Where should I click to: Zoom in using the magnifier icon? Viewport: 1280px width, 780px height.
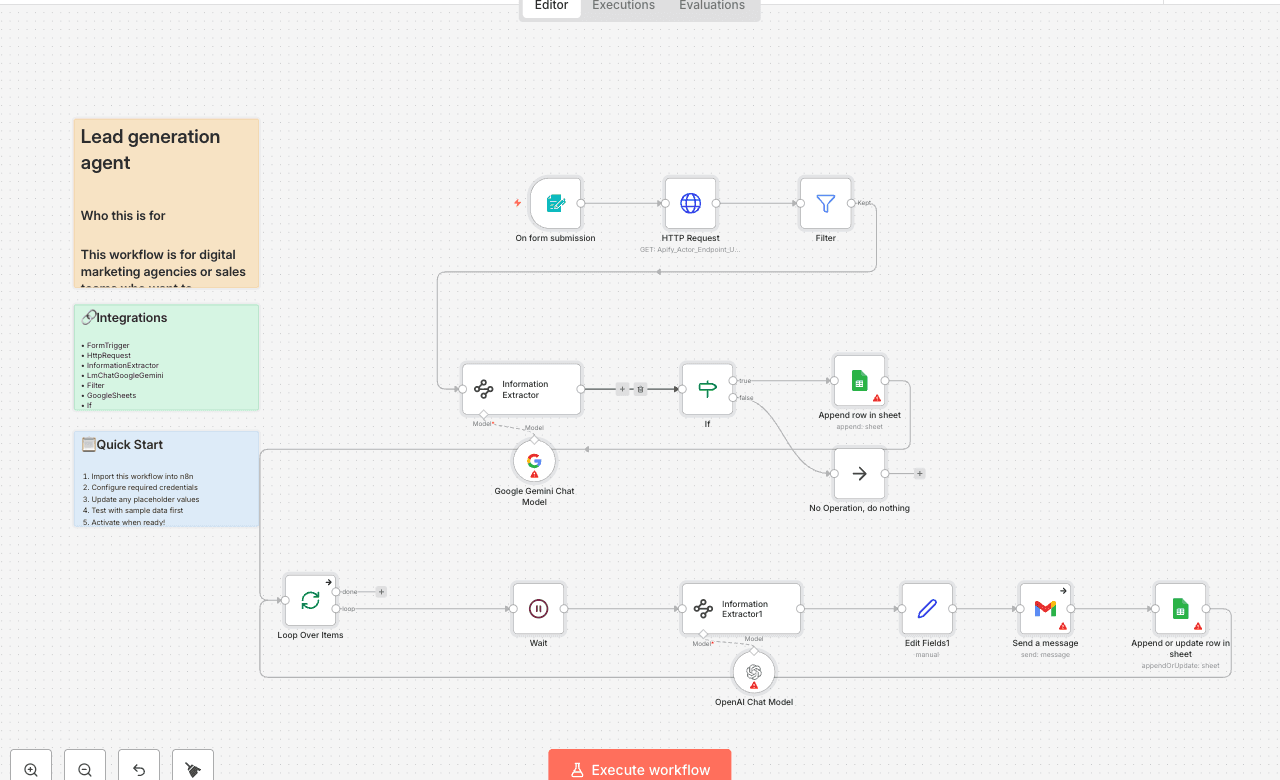coord(30,765)
